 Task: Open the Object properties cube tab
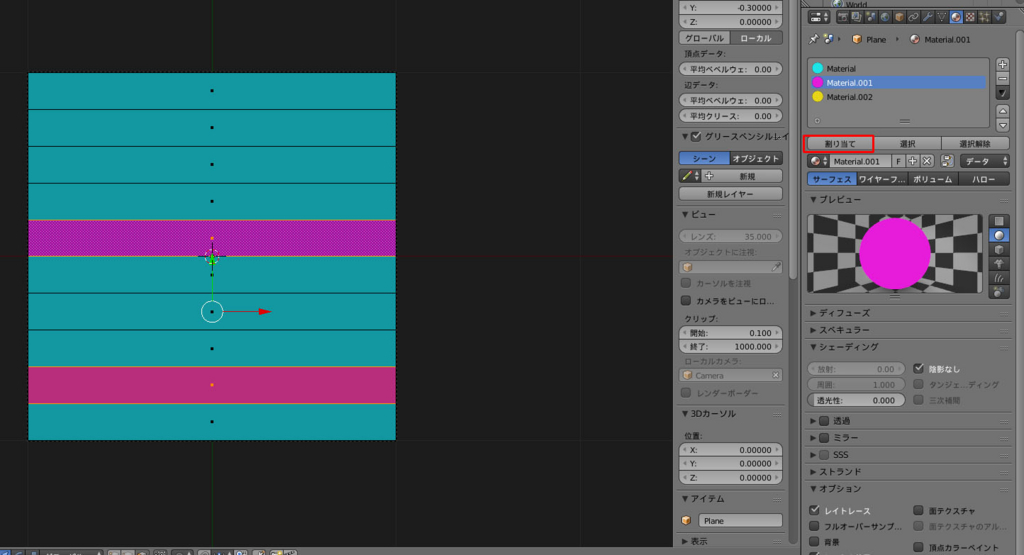click(x=899, y=17)
